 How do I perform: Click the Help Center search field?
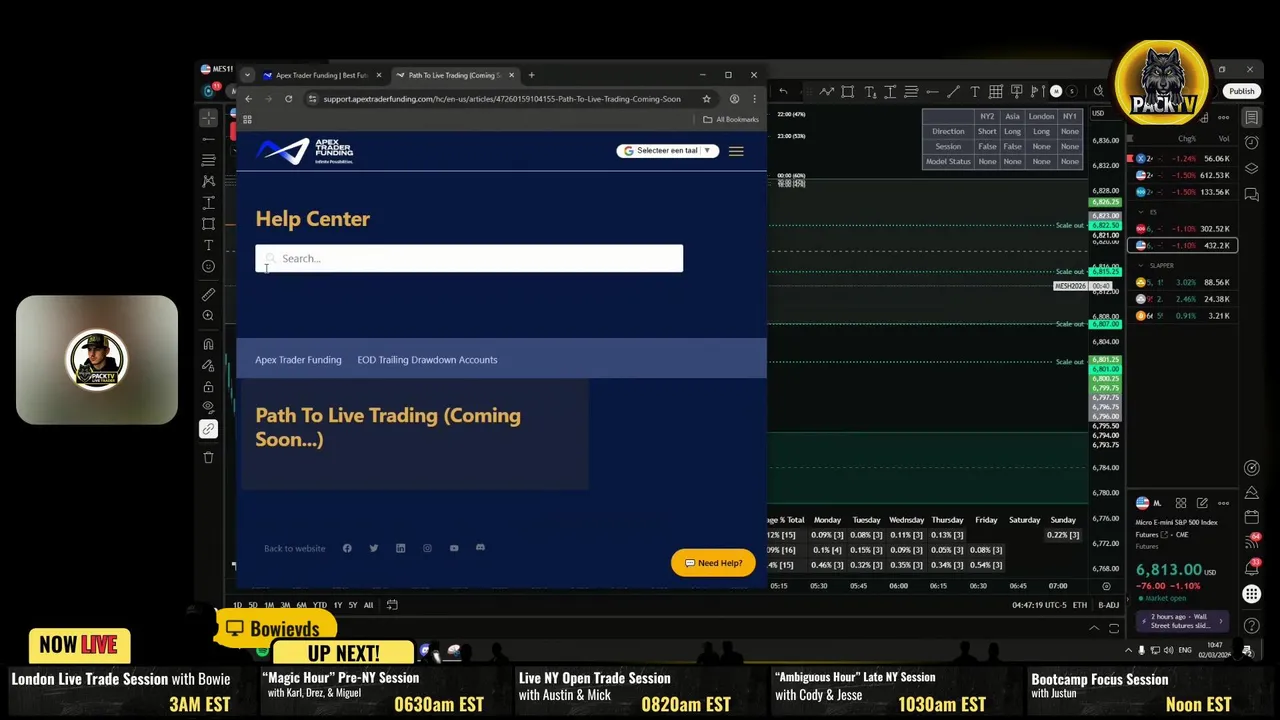click(469, 258)
